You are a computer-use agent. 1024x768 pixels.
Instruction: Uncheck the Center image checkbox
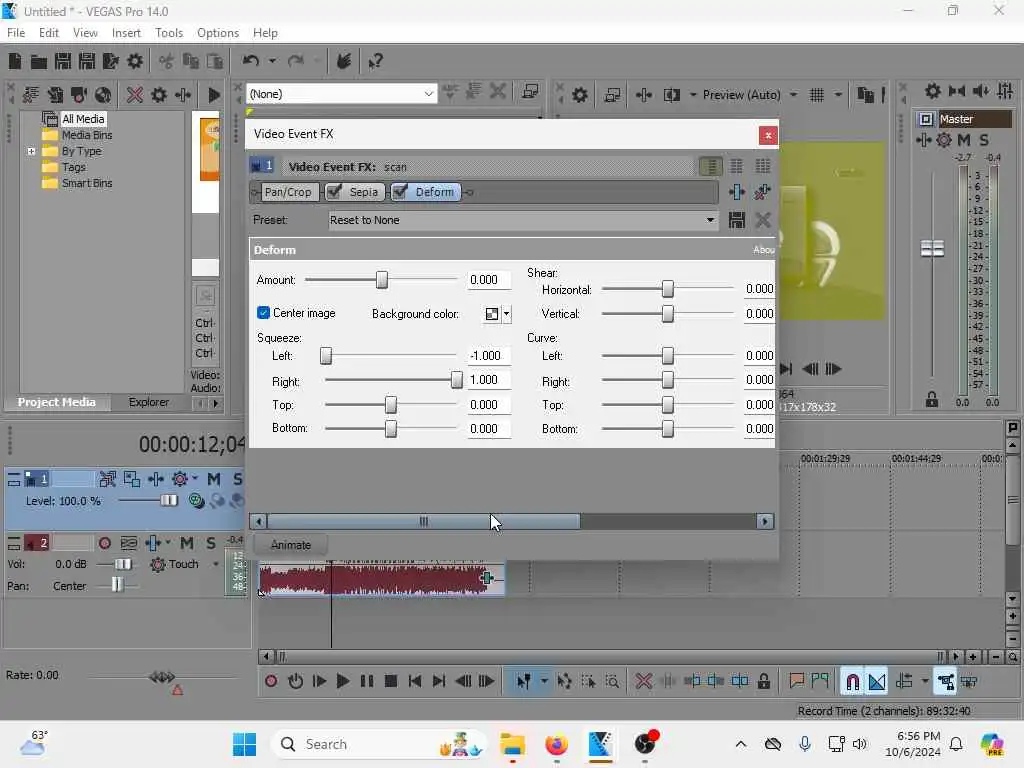[263, 313]
